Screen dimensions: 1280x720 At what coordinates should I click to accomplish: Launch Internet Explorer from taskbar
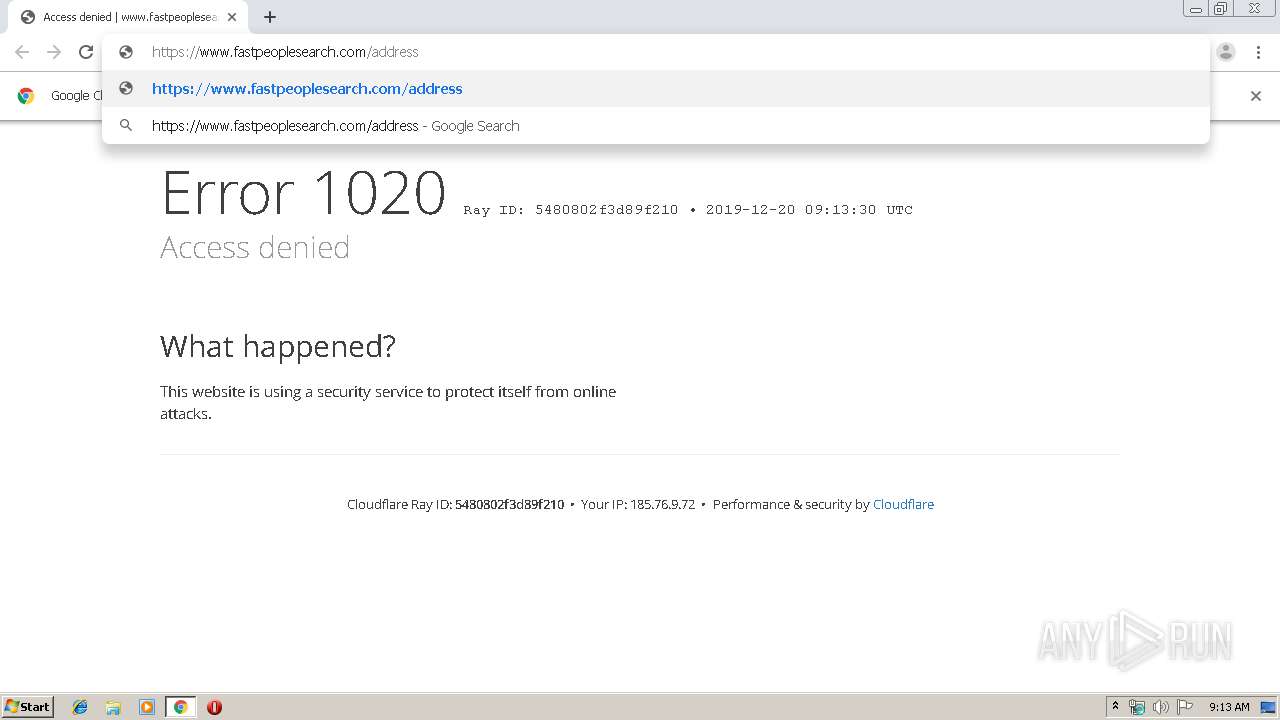pyautogui.click(x=80, y=707)
